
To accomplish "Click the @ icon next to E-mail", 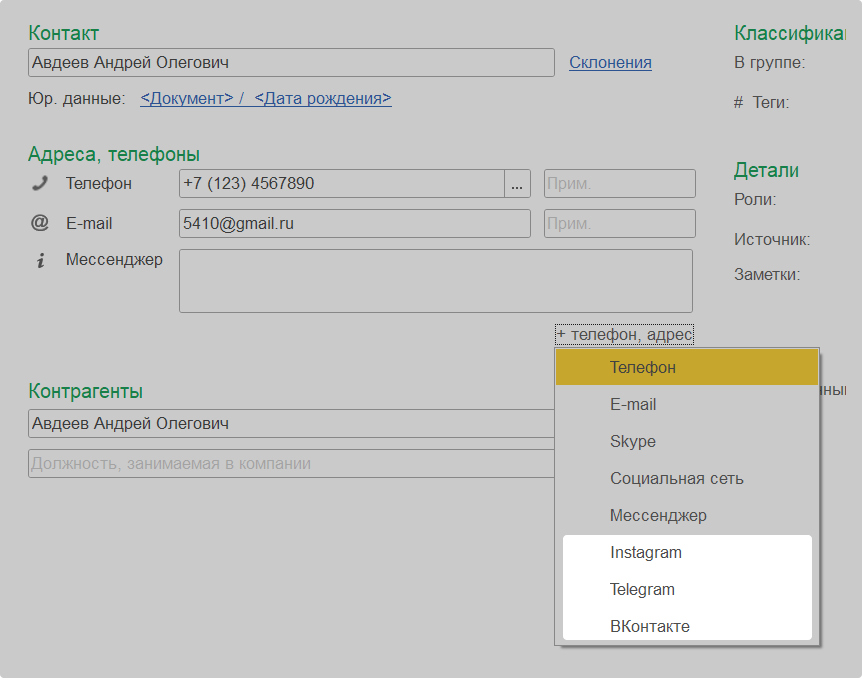I will coord(40,223).
